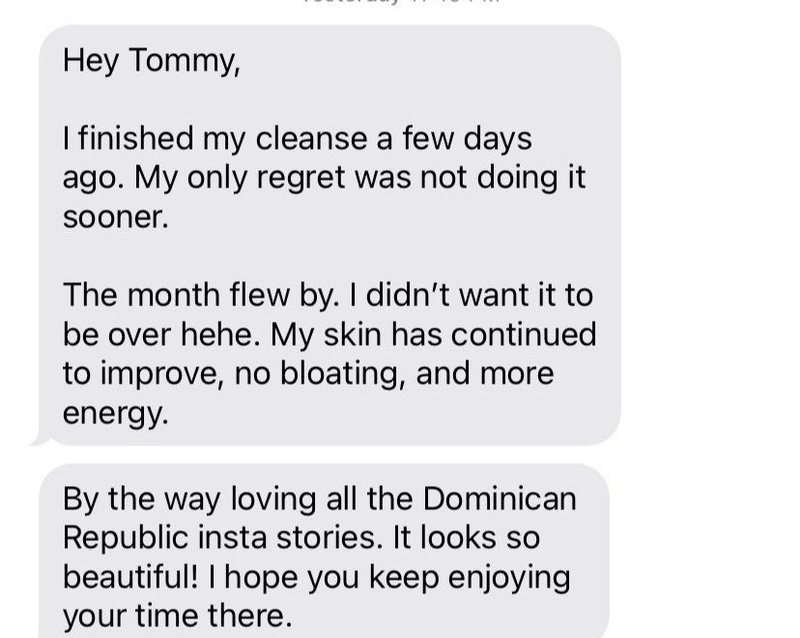800x638 pixels.
Task: Tap the phrase 'and more' before energy
Action: [x=485, y=374]
